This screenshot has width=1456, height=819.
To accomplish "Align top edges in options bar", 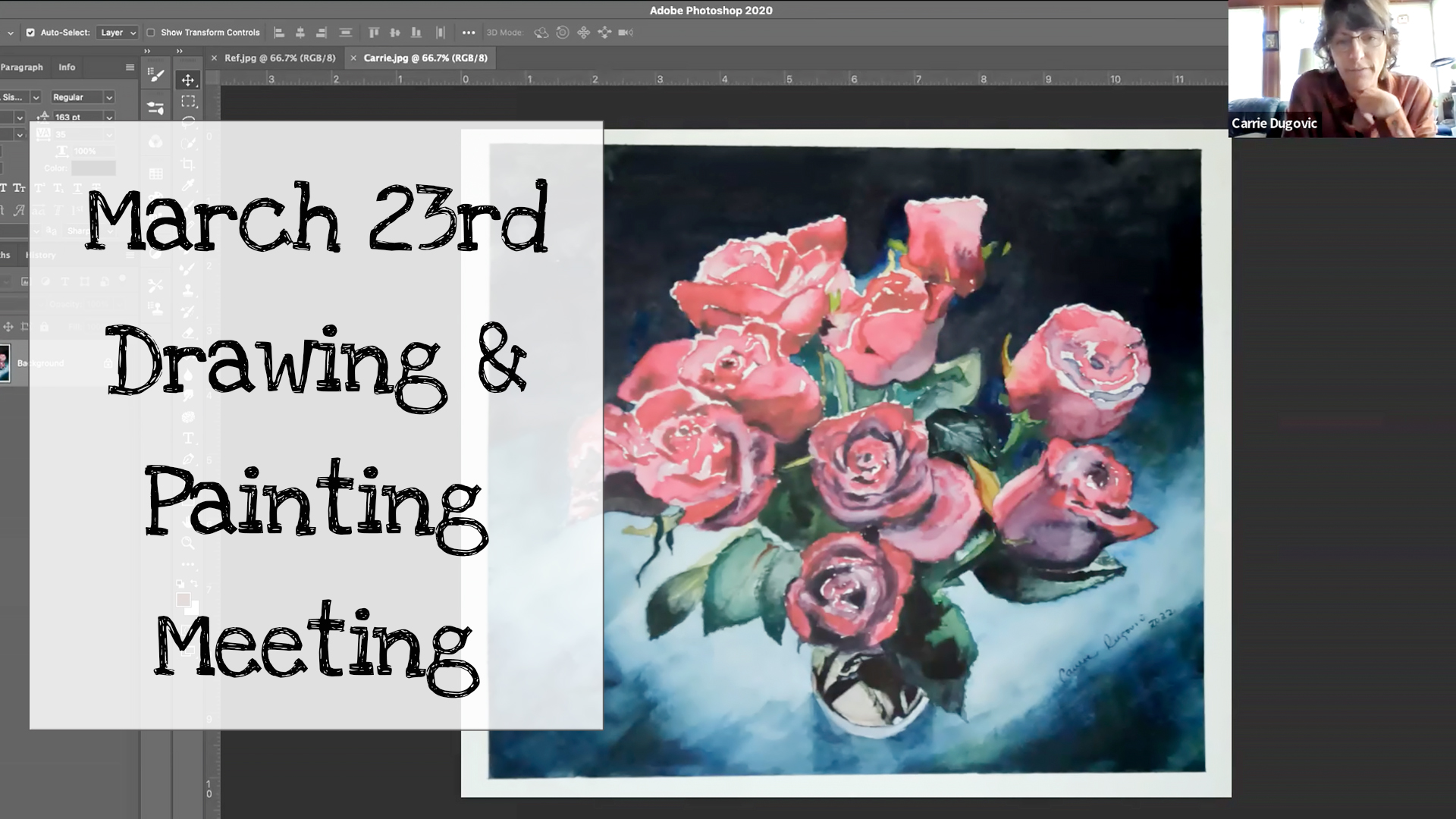I will coord(373,33).
